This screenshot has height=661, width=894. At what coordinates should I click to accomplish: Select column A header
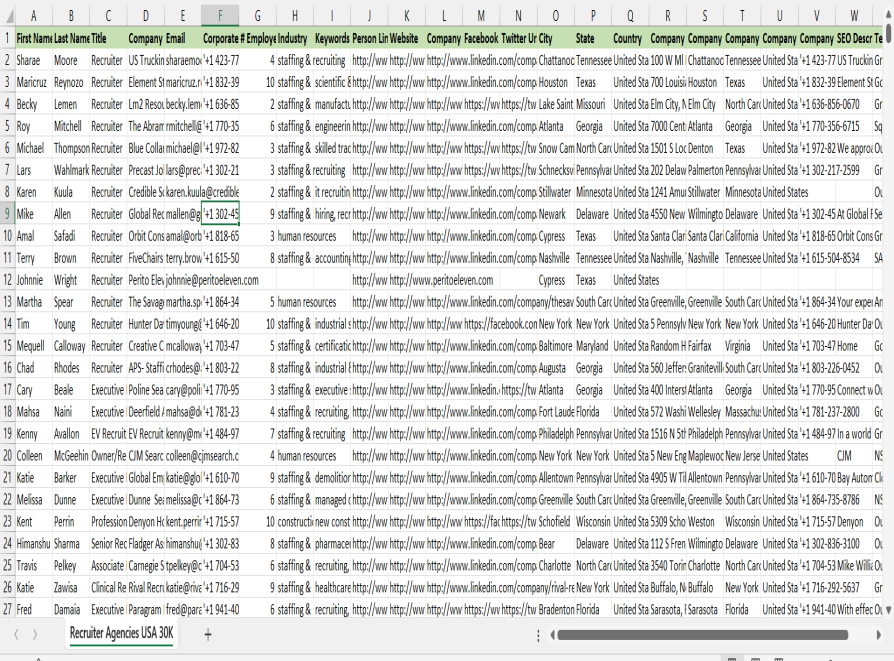click(34, 16)
